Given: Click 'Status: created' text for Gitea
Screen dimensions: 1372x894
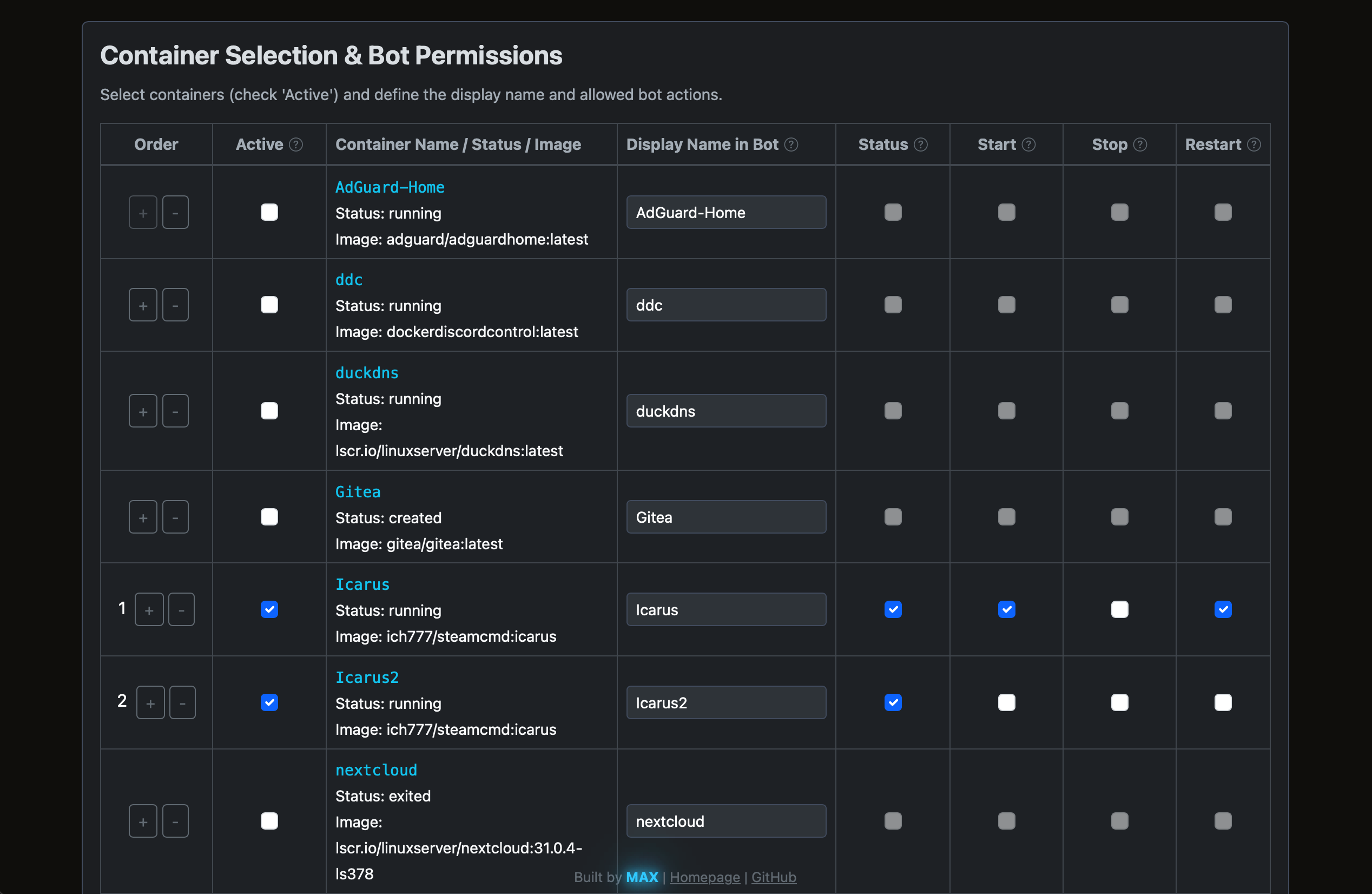Looking at the screenshot, I should 388,517.
